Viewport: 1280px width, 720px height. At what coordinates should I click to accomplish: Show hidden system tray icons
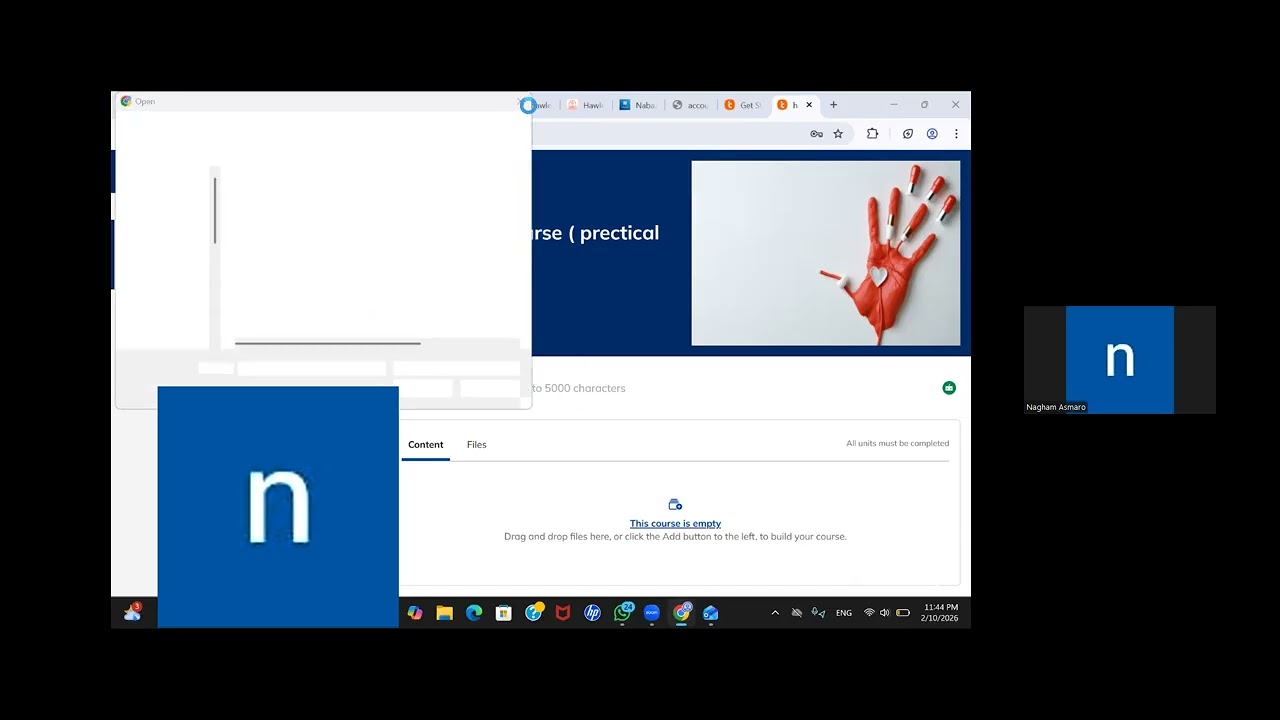point(775,613)
